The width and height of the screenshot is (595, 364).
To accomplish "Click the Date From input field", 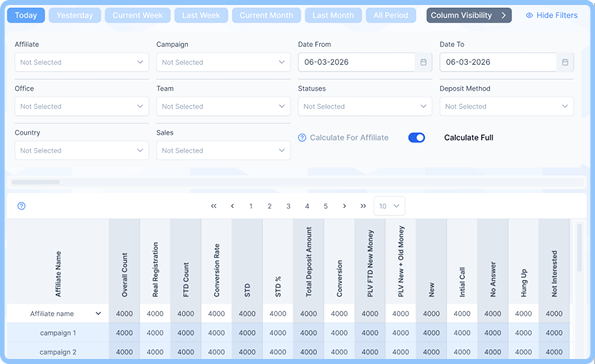I will 357,62.
